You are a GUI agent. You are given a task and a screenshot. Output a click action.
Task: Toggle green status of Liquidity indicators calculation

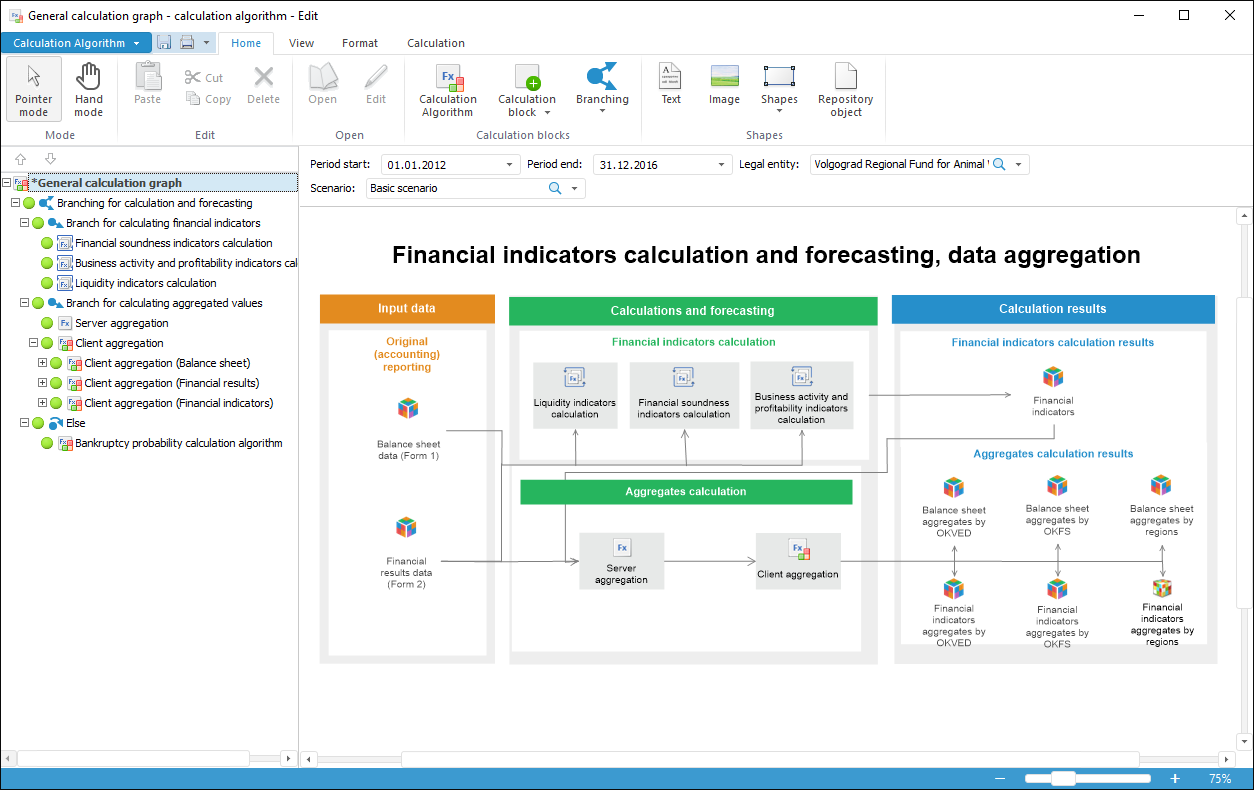47,283
